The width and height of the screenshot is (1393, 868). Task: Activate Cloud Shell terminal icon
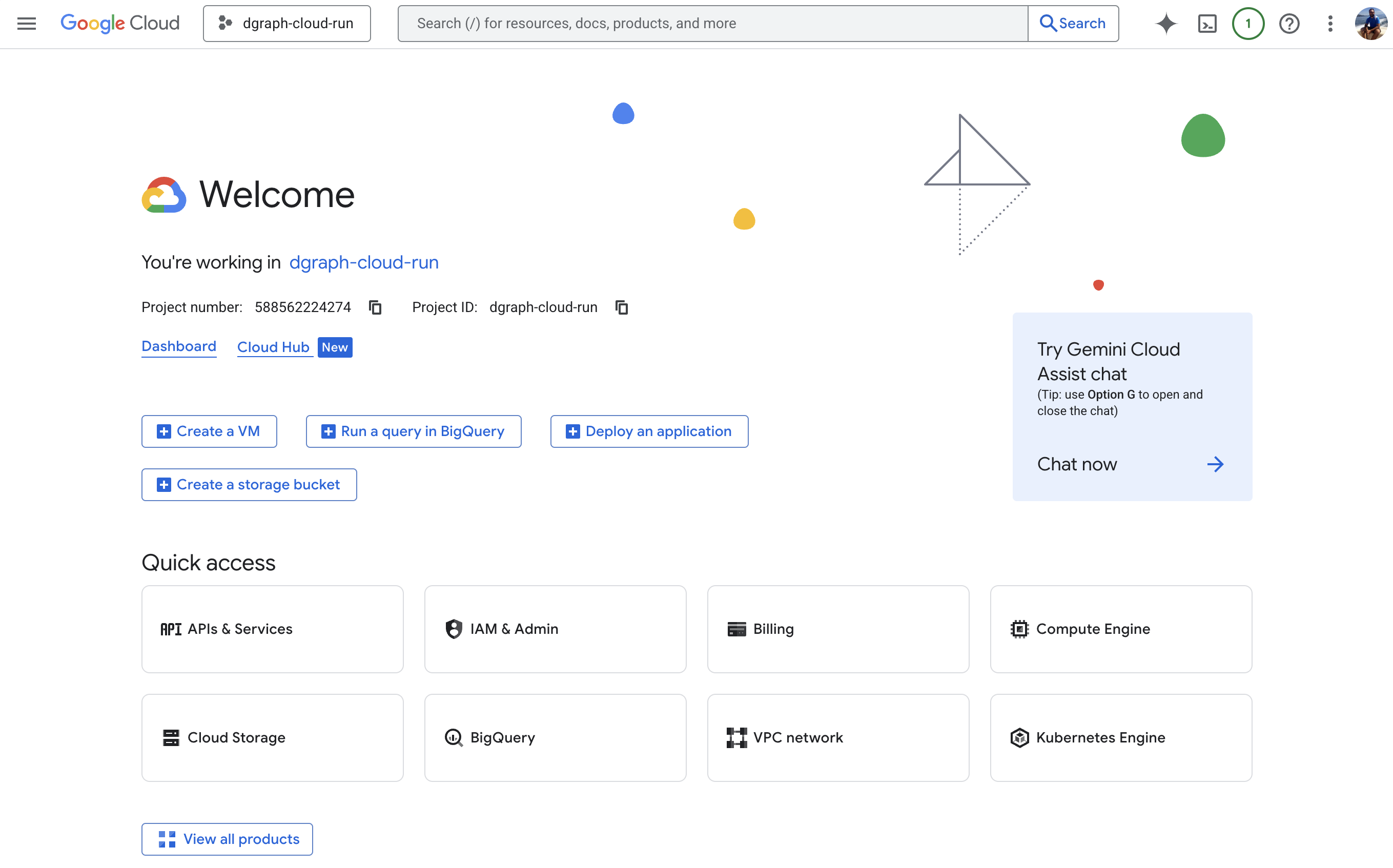tap(1207, 24)
